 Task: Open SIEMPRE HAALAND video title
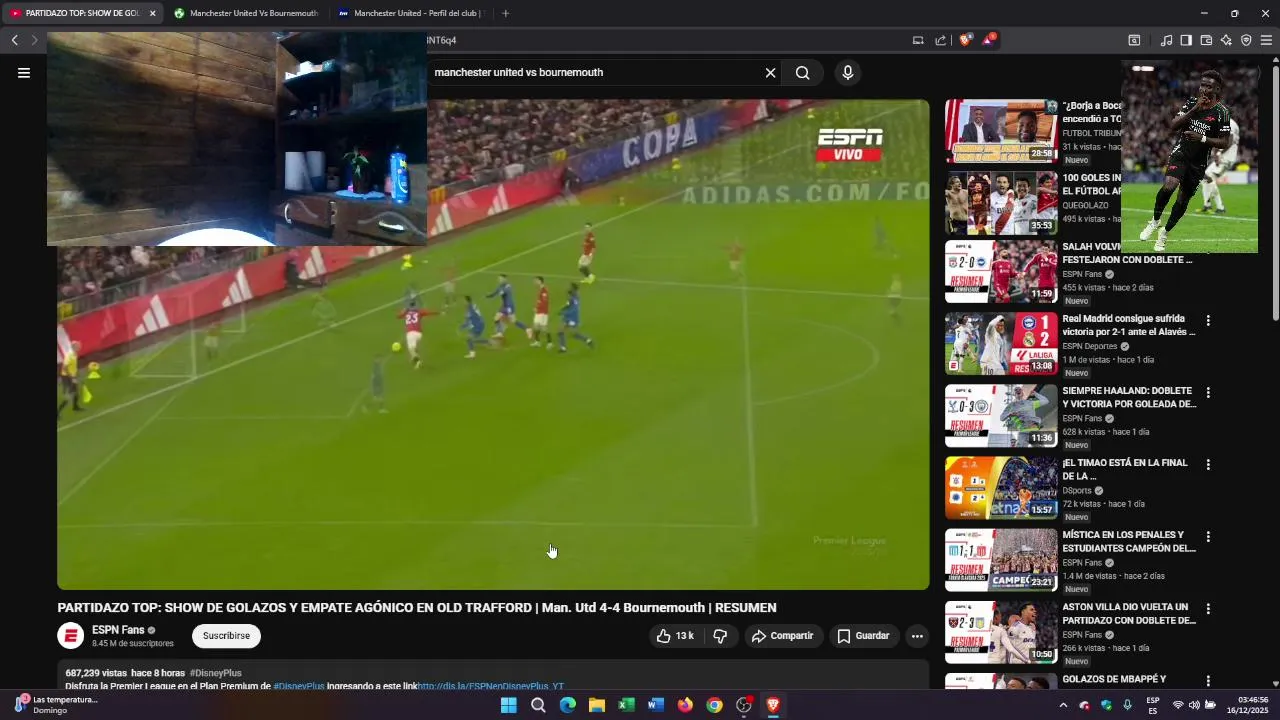pyautogui.click(x=1129, y=397)
